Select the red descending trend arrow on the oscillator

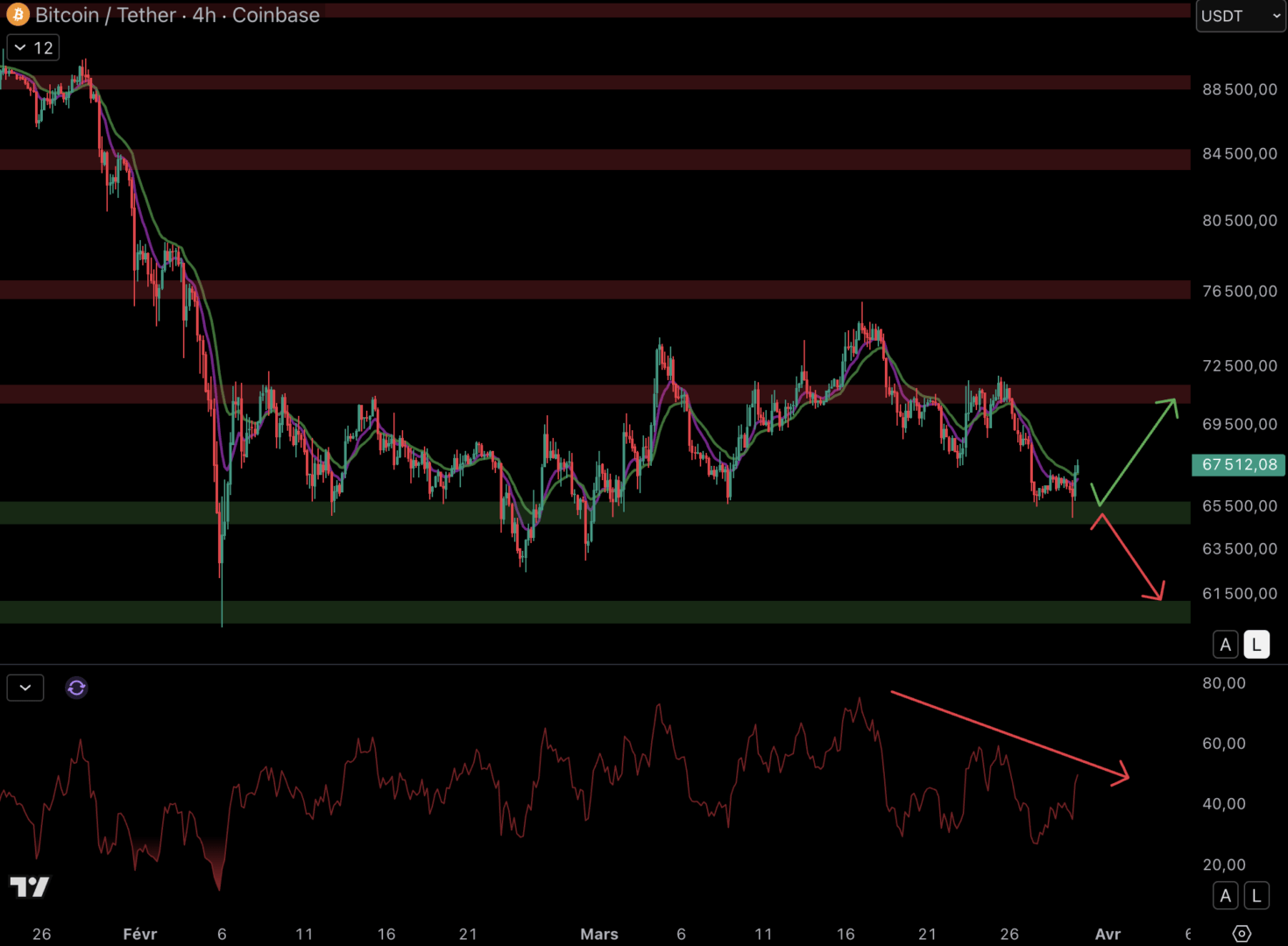[x=1008, y=733]
